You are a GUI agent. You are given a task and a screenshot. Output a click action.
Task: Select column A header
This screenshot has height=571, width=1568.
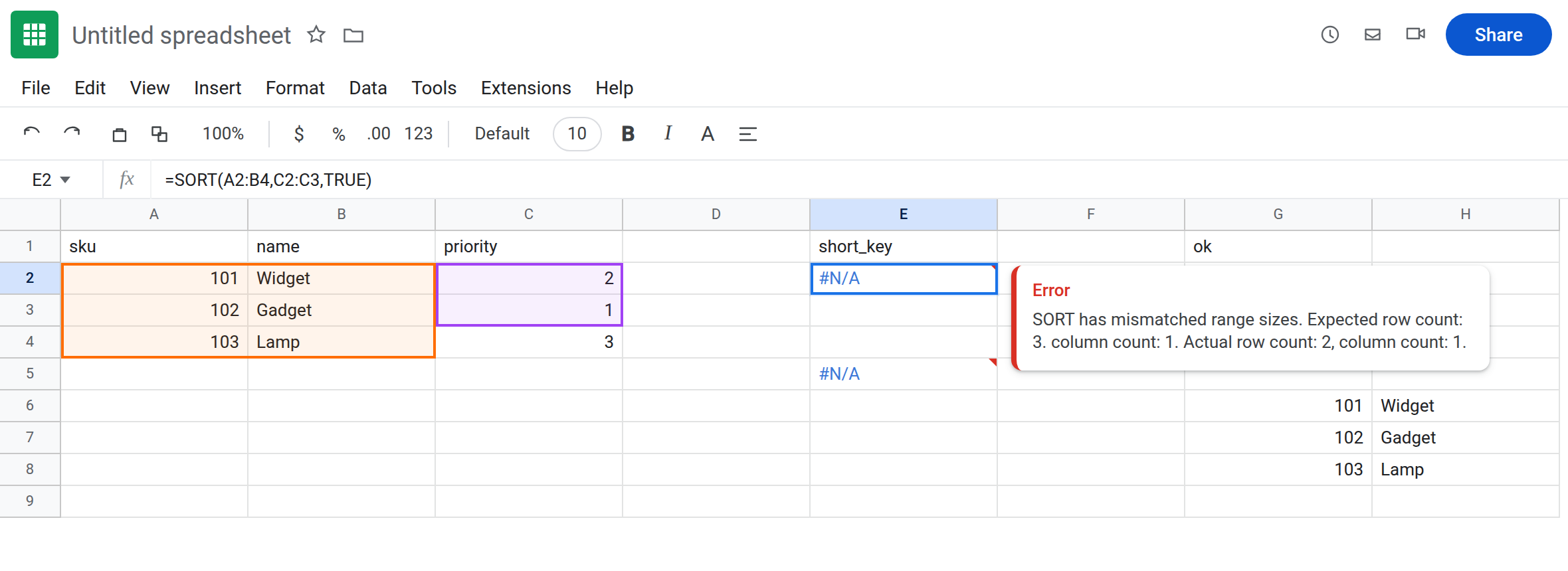tap(154, 214)
